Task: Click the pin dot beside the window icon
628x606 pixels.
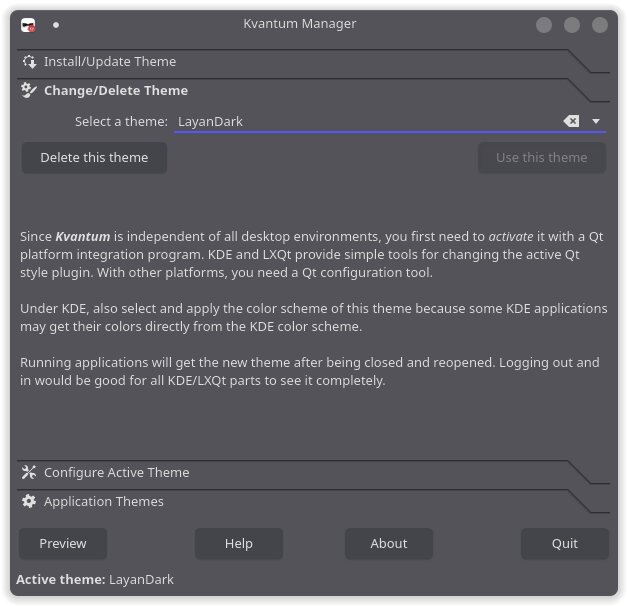Action: (56, 25)
